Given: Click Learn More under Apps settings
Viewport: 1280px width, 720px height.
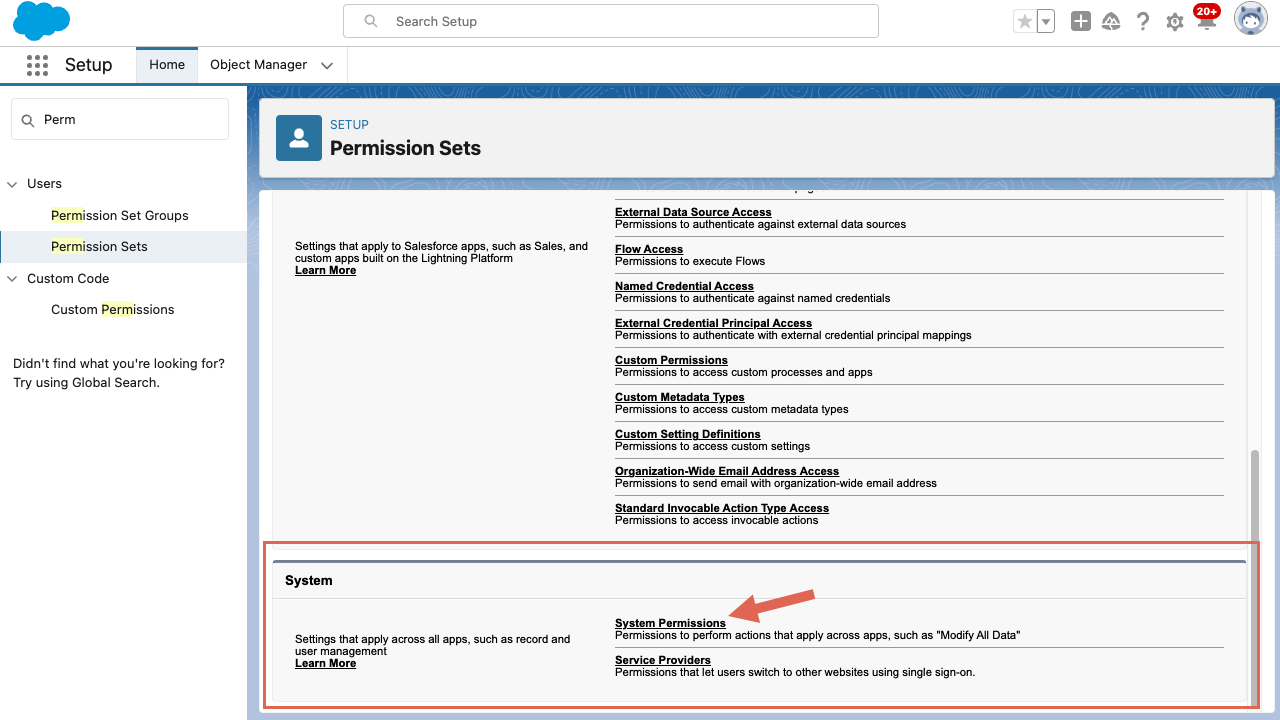Looking at the screenshot, I should [x=325, y=270].
